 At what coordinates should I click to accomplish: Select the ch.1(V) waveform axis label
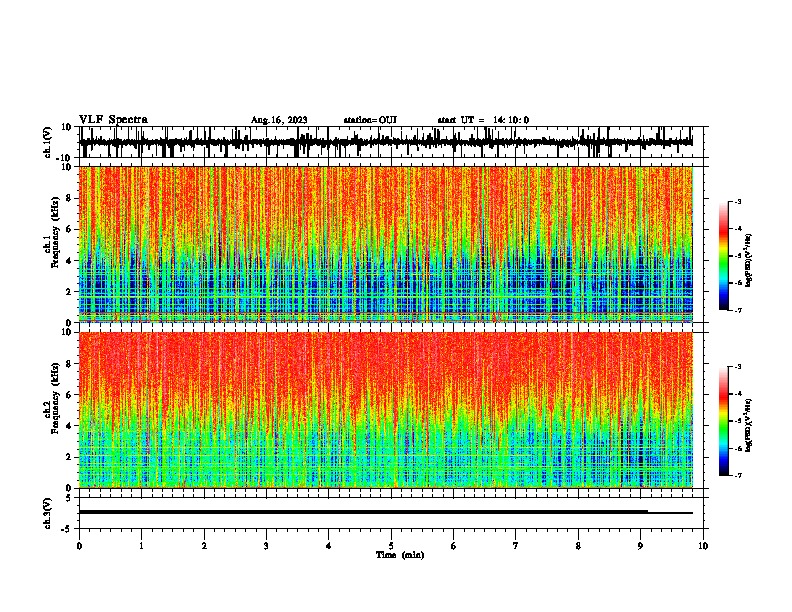[x=48, y=142]
